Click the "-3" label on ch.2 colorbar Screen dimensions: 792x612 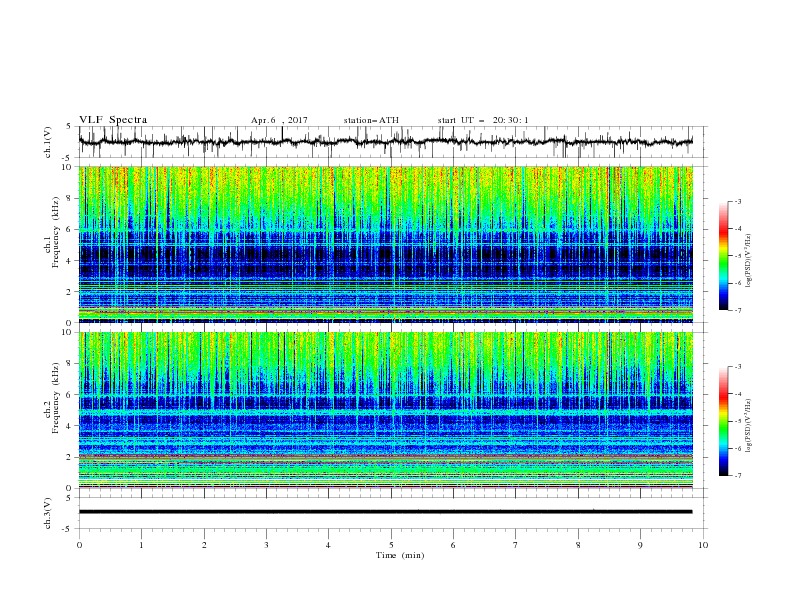(x=737, y=367)
